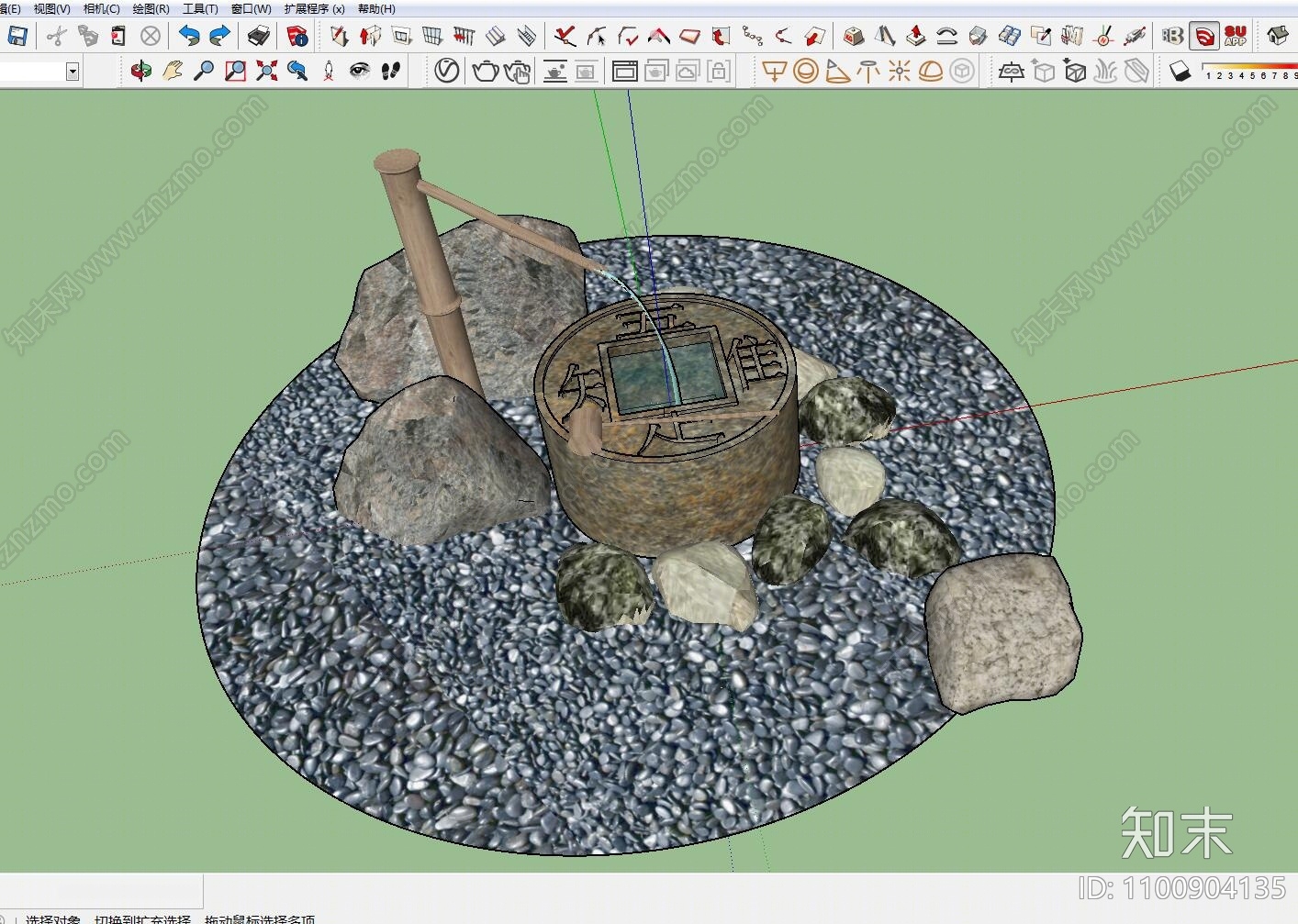This screenshot has height=924, width=1298.
Task: Click the Print icon
Action: (259, 37)
